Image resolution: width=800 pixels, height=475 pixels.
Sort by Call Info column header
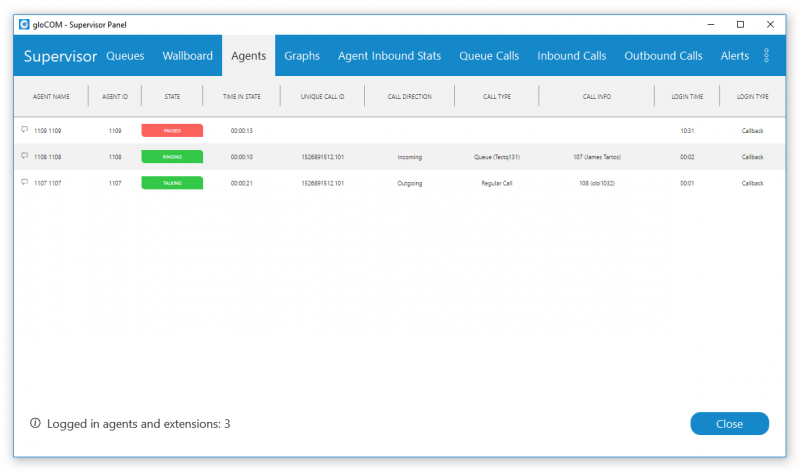597,96
